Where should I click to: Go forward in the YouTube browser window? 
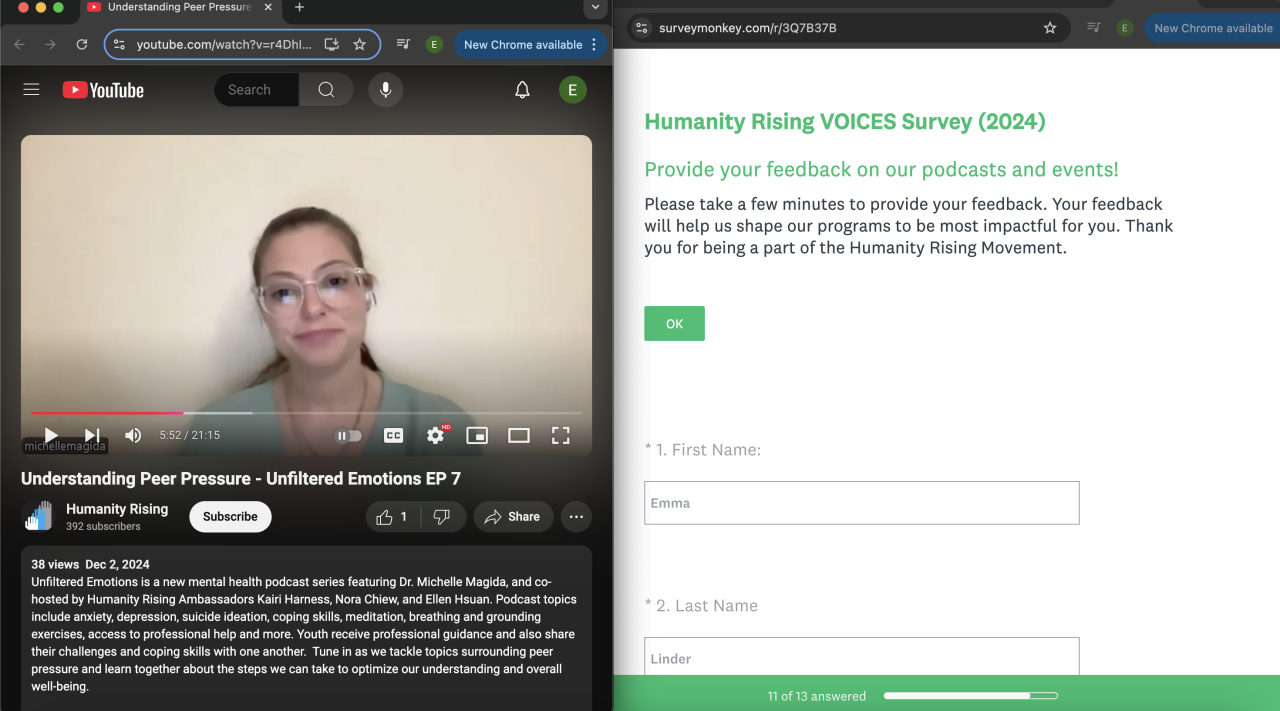click(x=50, y=45)
